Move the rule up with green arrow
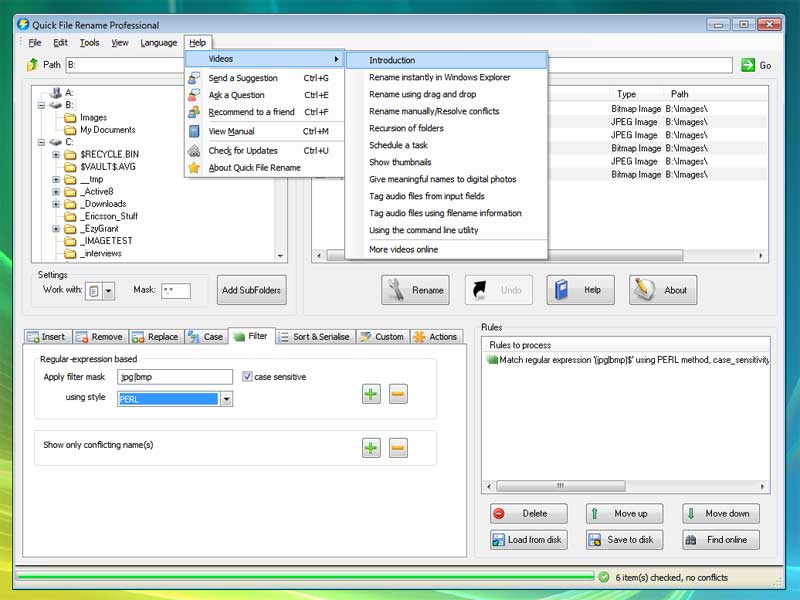800x600 pixels. point(624,513)
